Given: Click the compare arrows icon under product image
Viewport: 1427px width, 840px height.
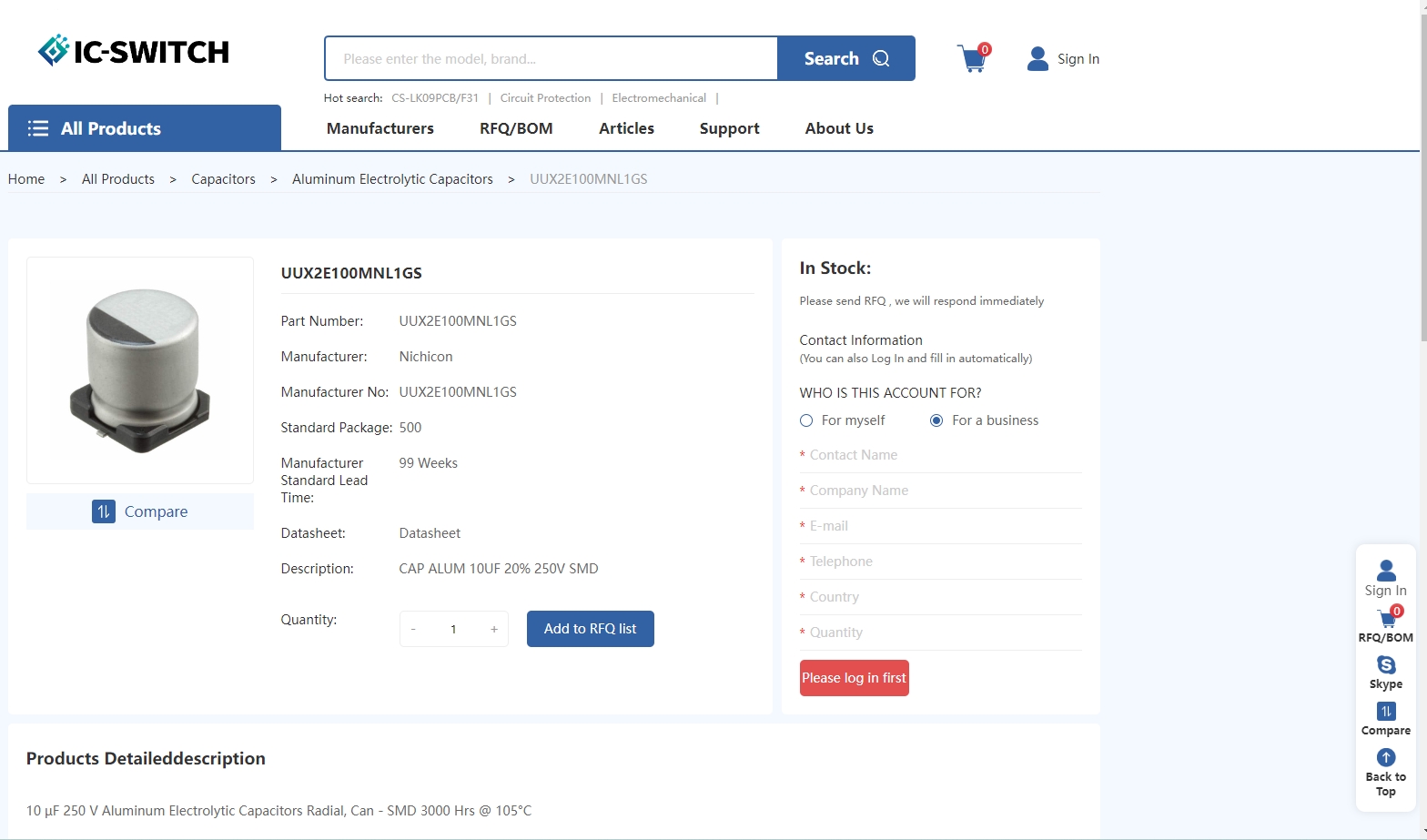Looking at the screenshot, I should click(x=104, y=511).
